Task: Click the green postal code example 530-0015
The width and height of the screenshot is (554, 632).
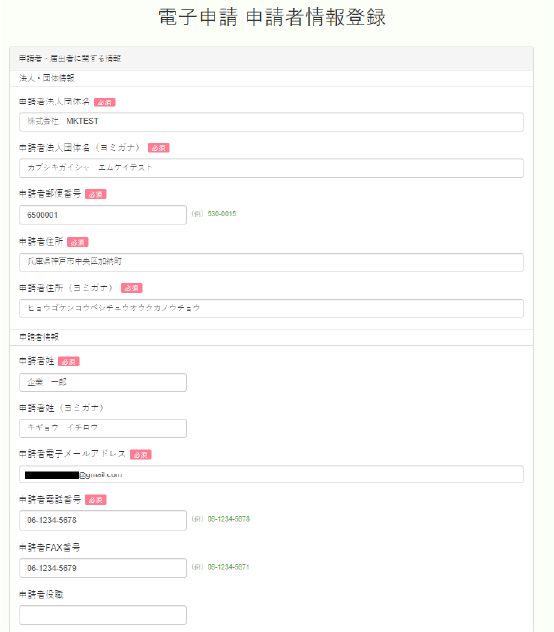Action: 222,214
